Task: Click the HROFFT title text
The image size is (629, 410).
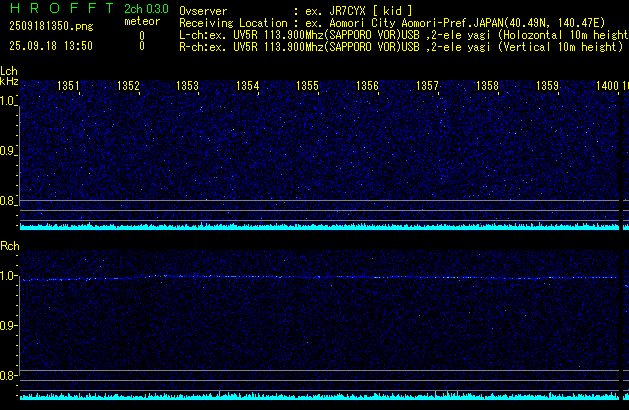Action: [x=60, y=9]
